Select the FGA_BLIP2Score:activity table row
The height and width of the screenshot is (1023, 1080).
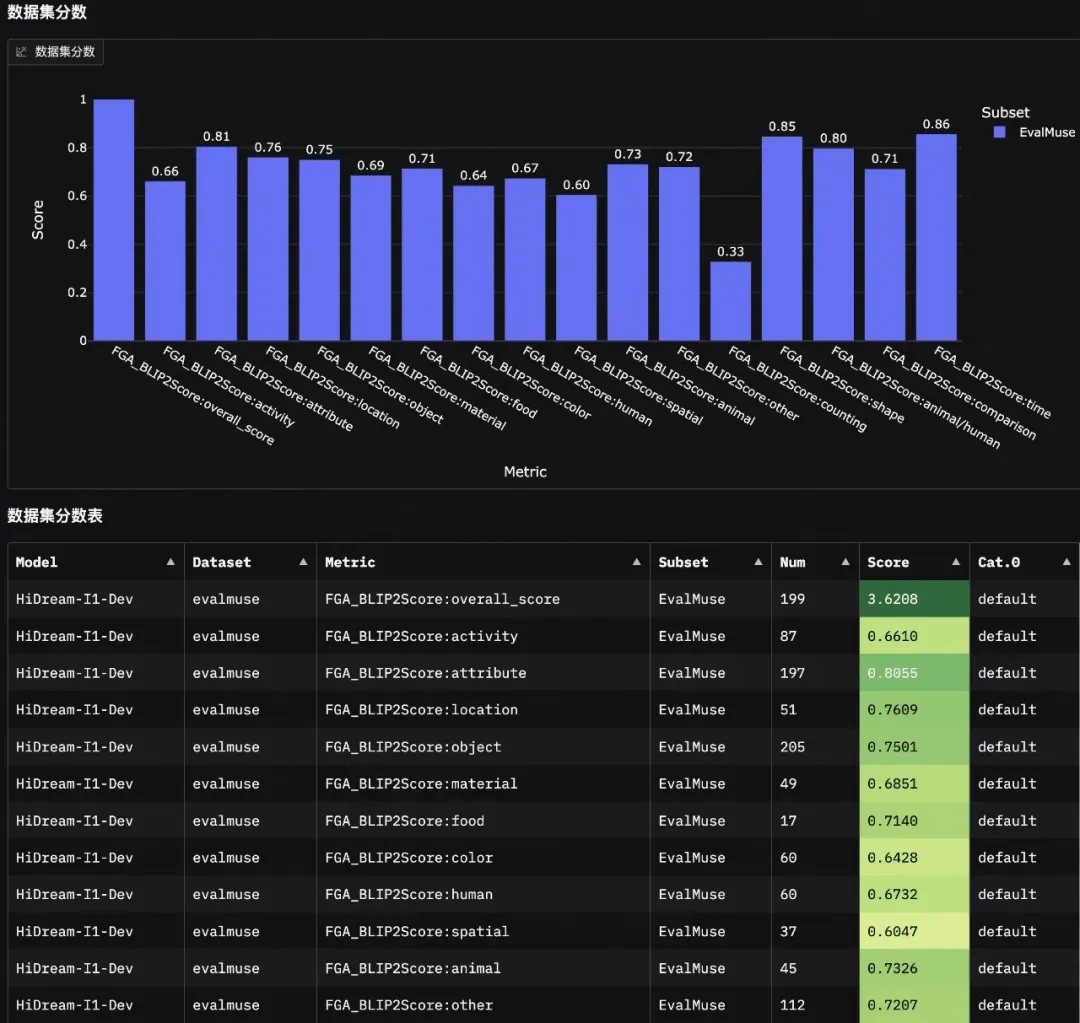click(543, 636)
